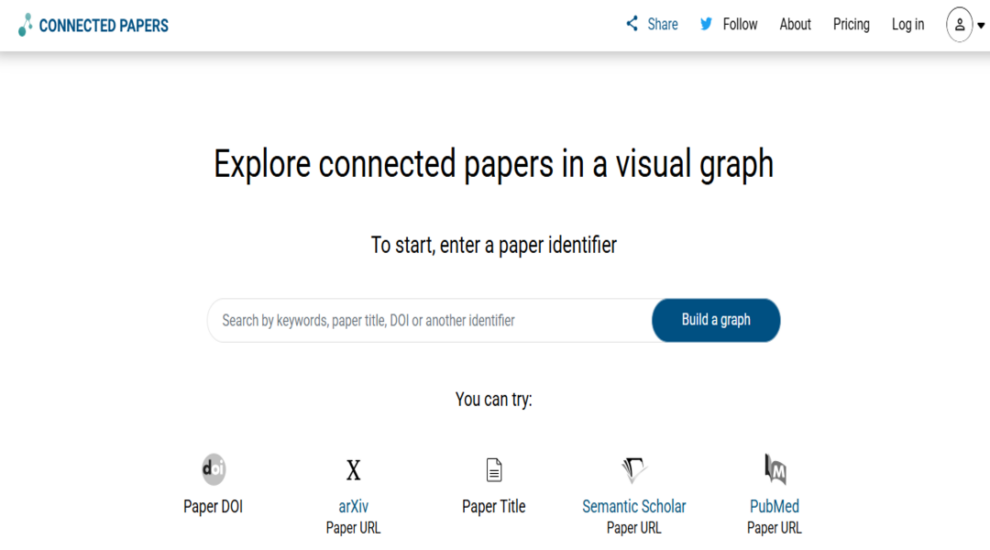Image resolution: width=990 pixels, height=550 pixels.
Task: Select the arXiv link
Action: pyautogui.click(x=354, y=506)
